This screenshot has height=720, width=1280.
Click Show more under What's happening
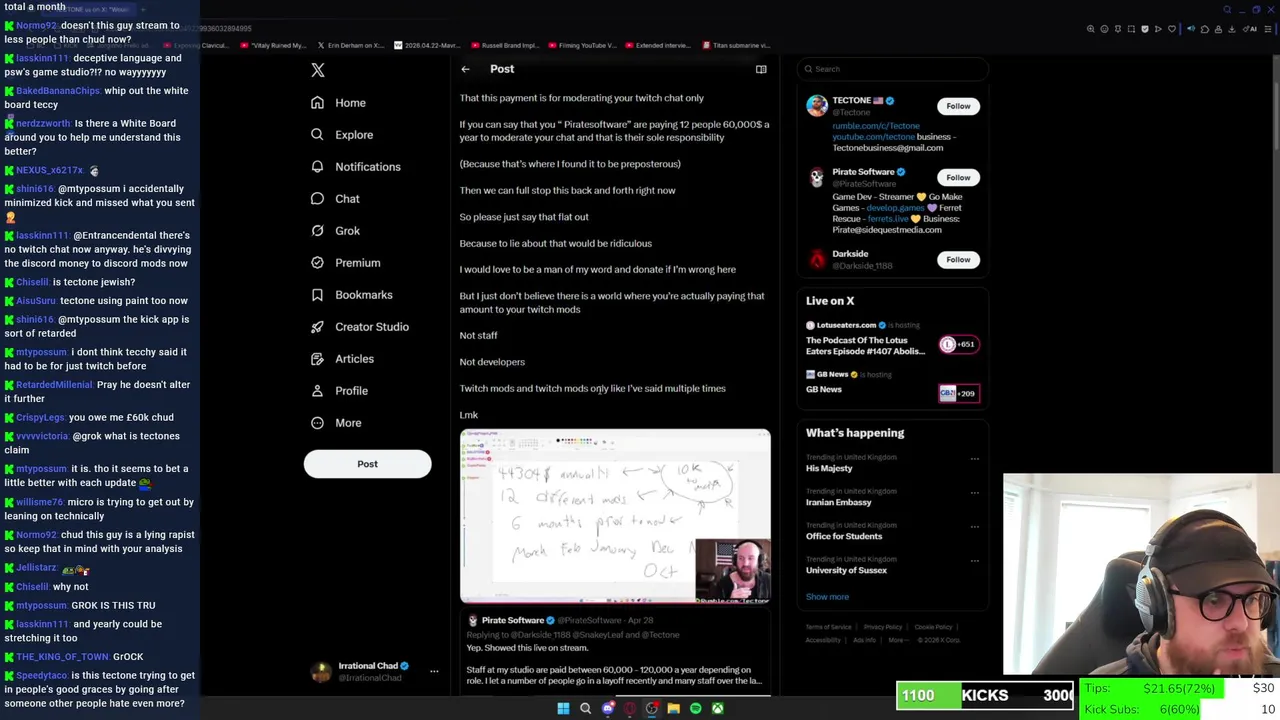tap(827, 597)
